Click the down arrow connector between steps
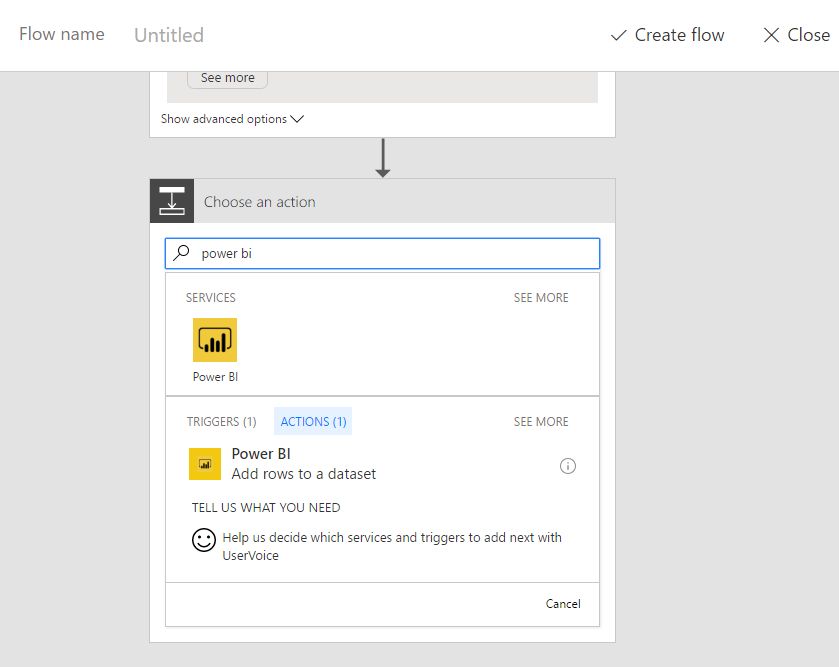839x667 pixels. click(382, 158)
